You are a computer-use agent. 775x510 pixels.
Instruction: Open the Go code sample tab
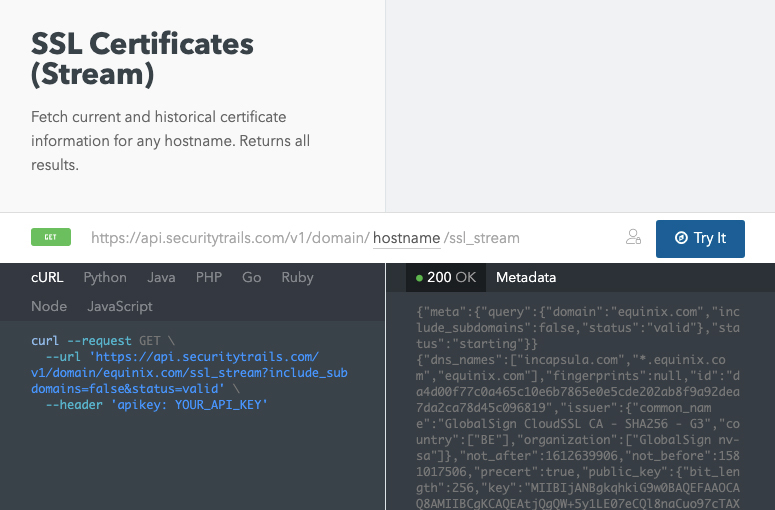(x=252, y=277)
